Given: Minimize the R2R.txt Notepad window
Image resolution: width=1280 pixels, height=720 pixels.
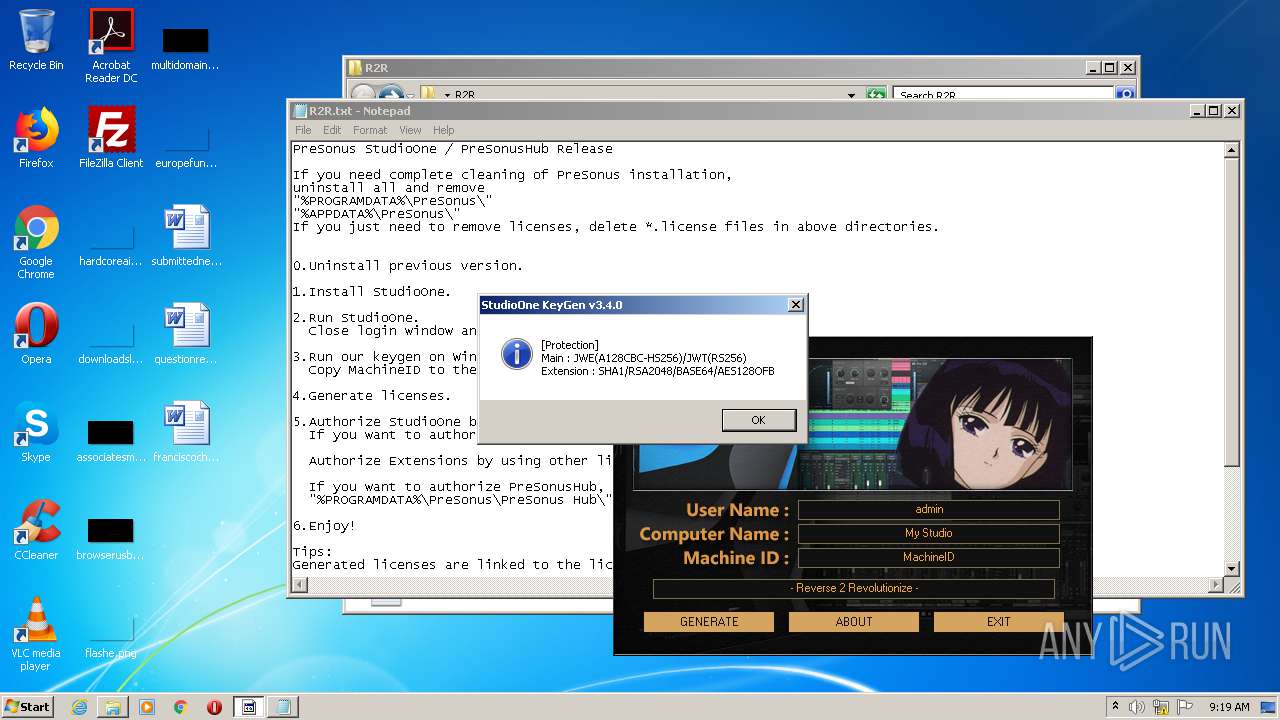Looking at the screenshot, I should pyautogui.click(x=1197, y=111).
